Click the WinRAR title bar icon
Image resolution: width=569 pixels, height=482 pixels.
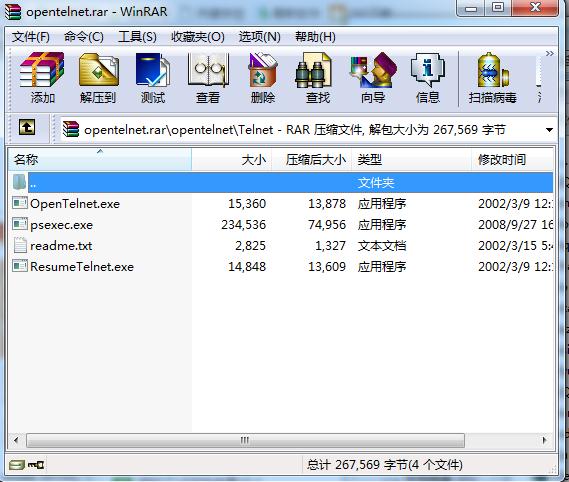point(13,11)
